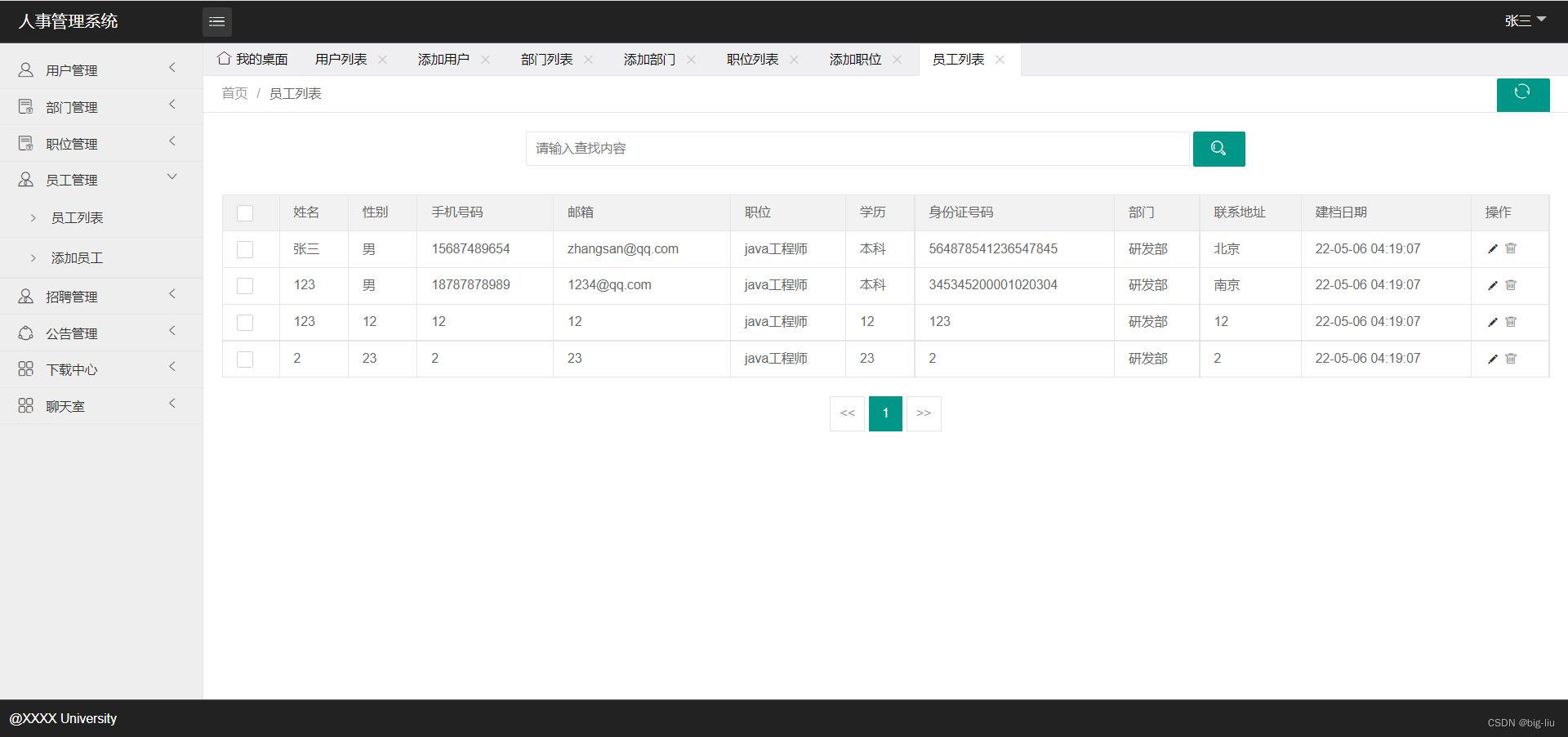Click the green refresh button
The image size is (1568, 737).
point(1522,95)
